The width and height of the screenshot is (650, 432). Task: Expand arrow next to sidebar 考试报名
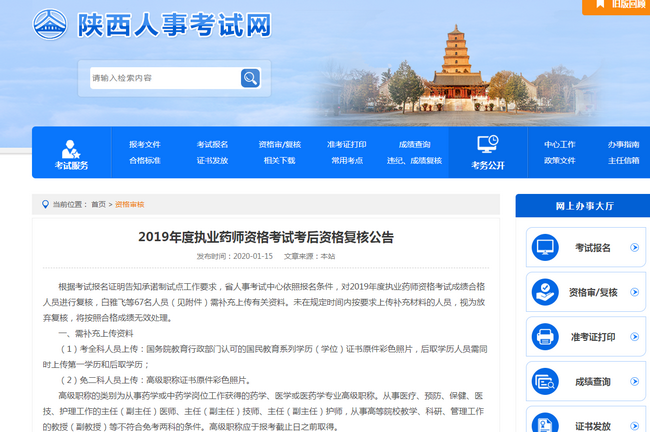tap(634, 247)
